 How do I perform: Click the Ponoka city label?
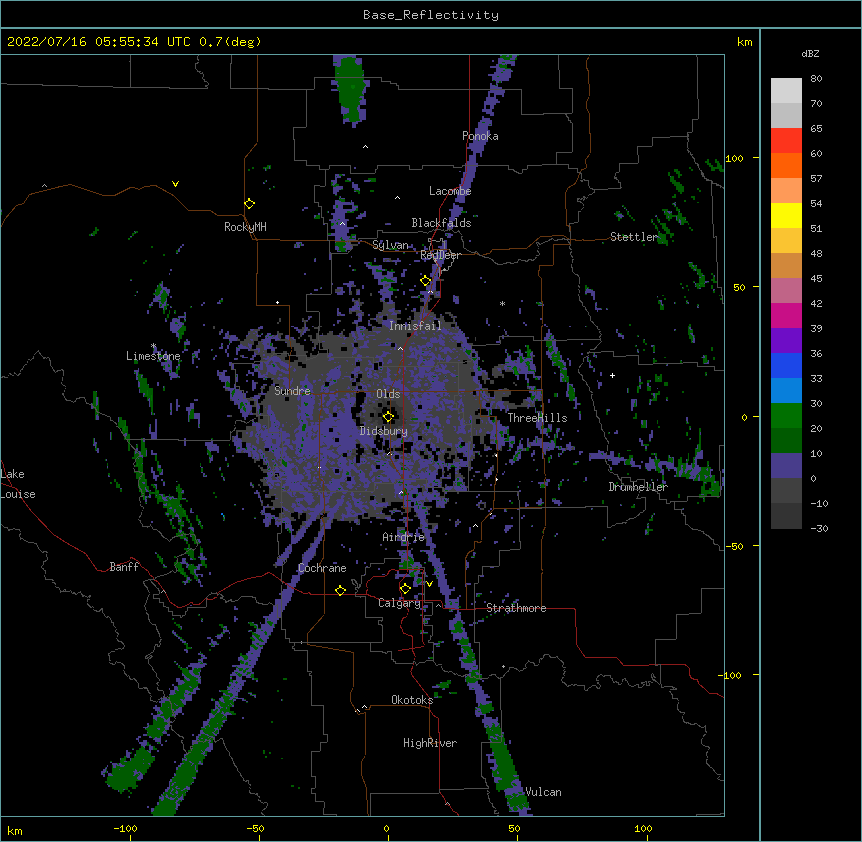click(x=480, y=136)
